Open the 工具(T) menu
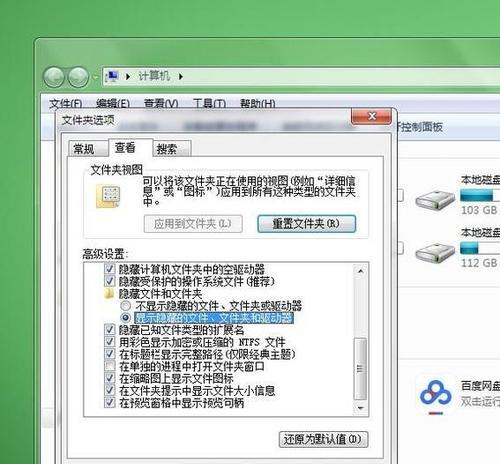Screen dimensions: 500x464 pyautogui.click(x=209, y=104)
